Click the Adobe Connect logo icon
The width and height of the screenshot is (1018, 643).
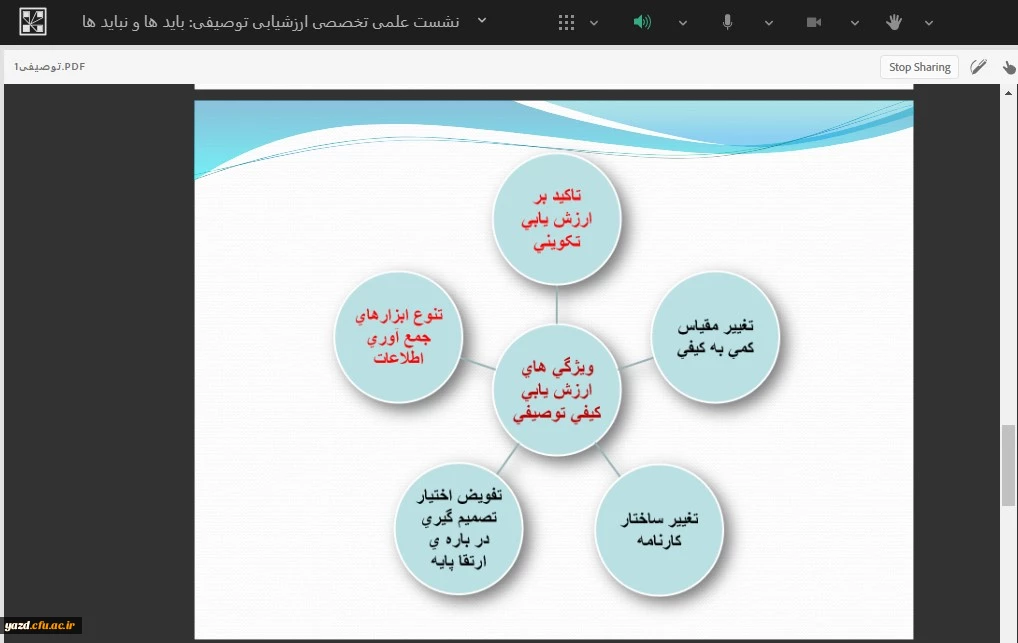pos(33,21)
